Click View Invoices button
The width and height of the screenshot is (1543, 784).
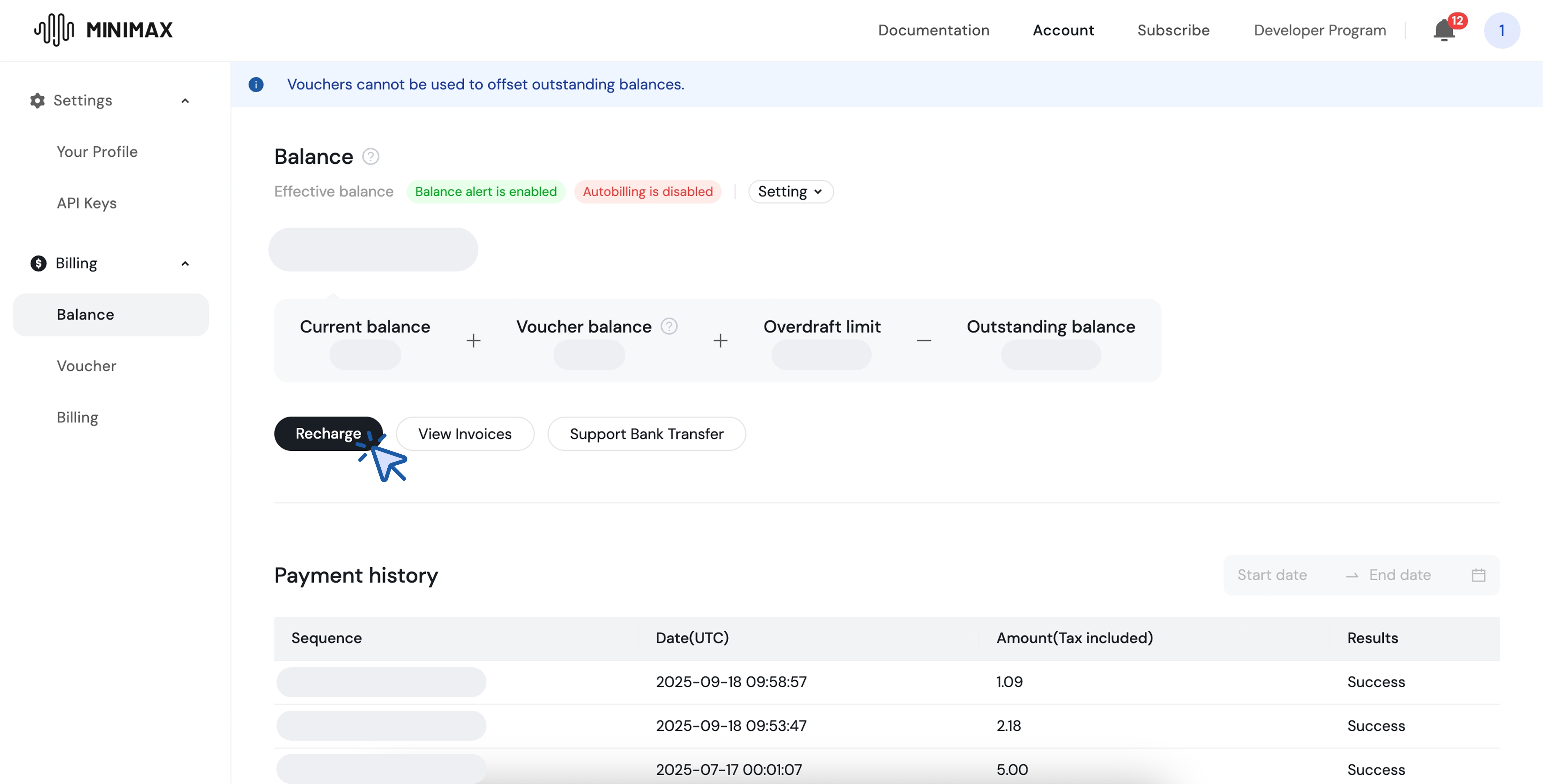pos(465,434)
